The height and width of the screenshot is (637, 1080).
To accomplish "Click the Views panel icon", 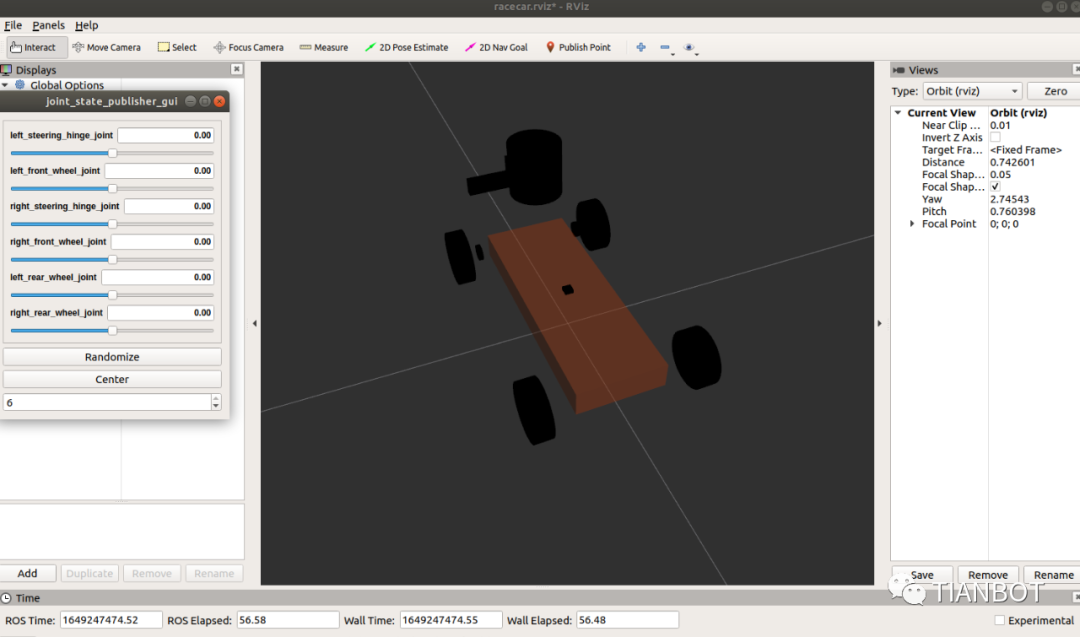I will click(x=898, y=70).
